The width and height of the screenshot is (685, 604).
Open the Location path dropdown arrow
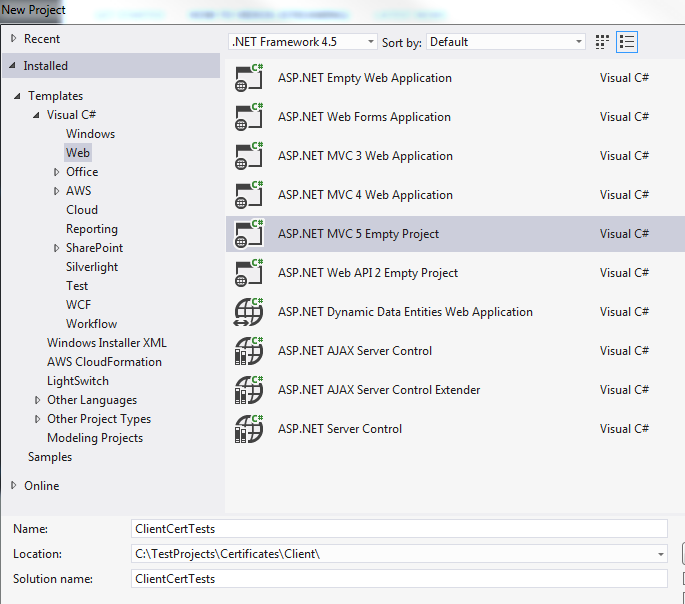coord(661,554)
